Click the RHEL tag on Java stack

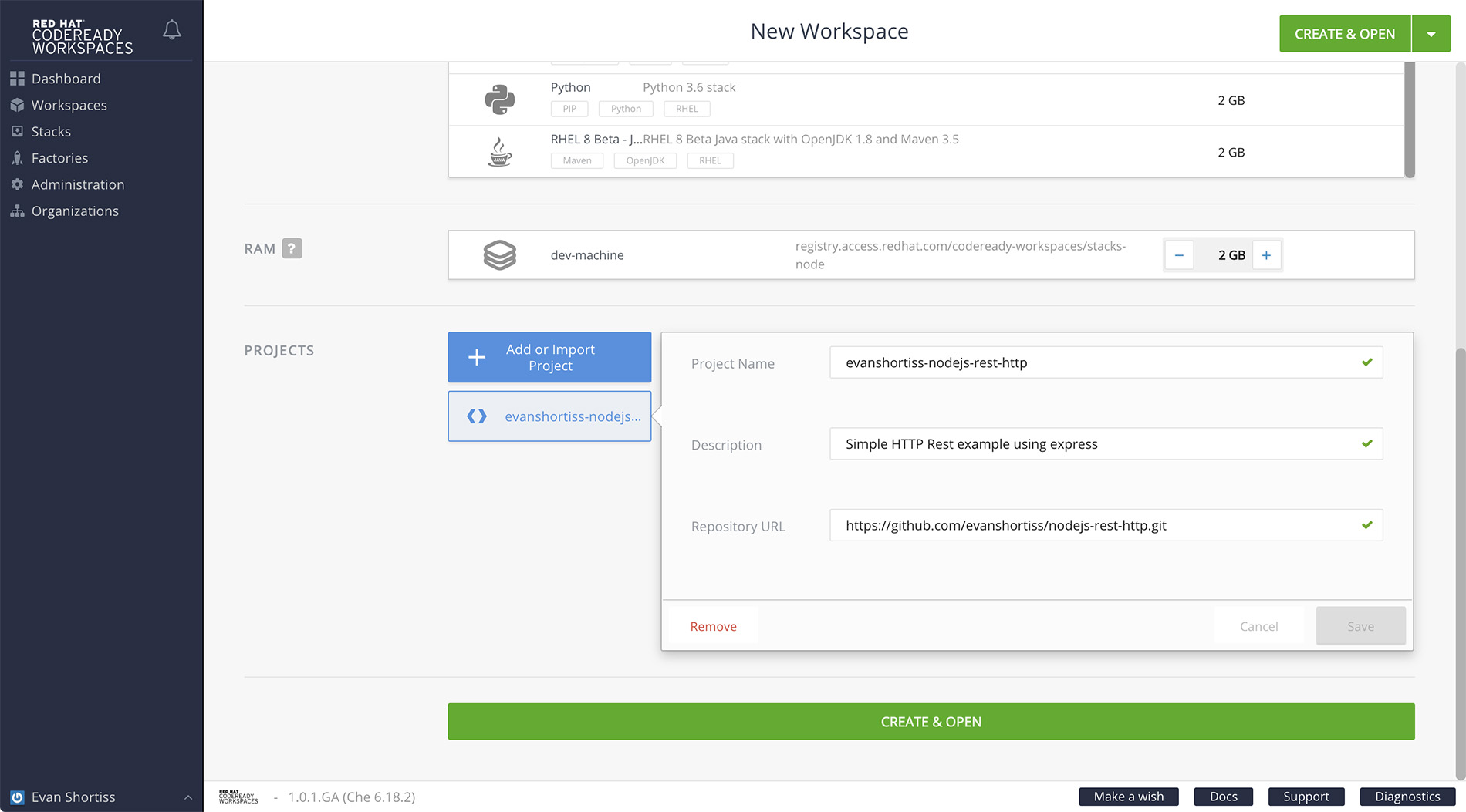coord(710,160)
